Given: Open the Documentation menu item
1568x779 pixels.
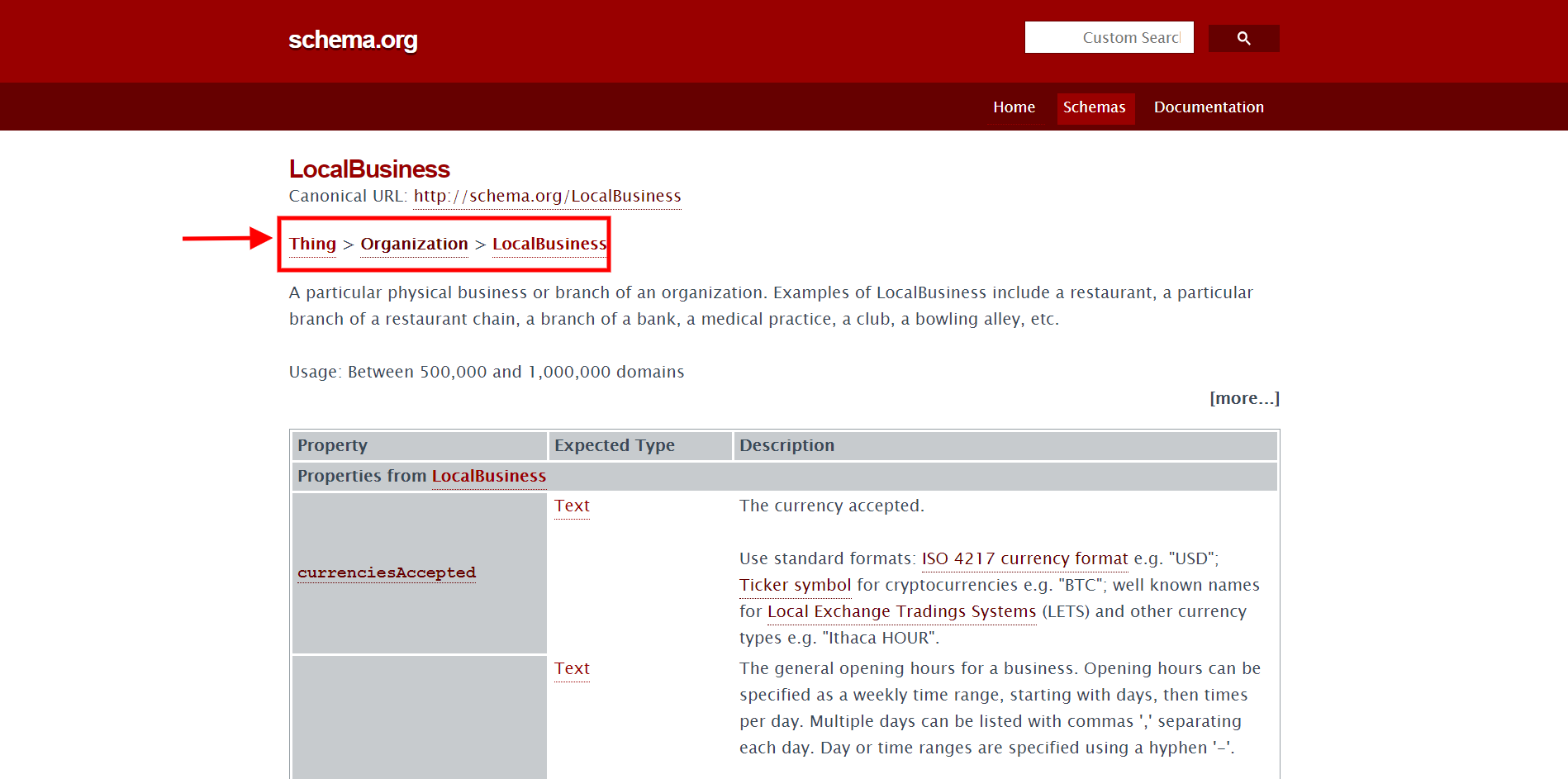Looking at the screenshot, I should [1209, 107].
